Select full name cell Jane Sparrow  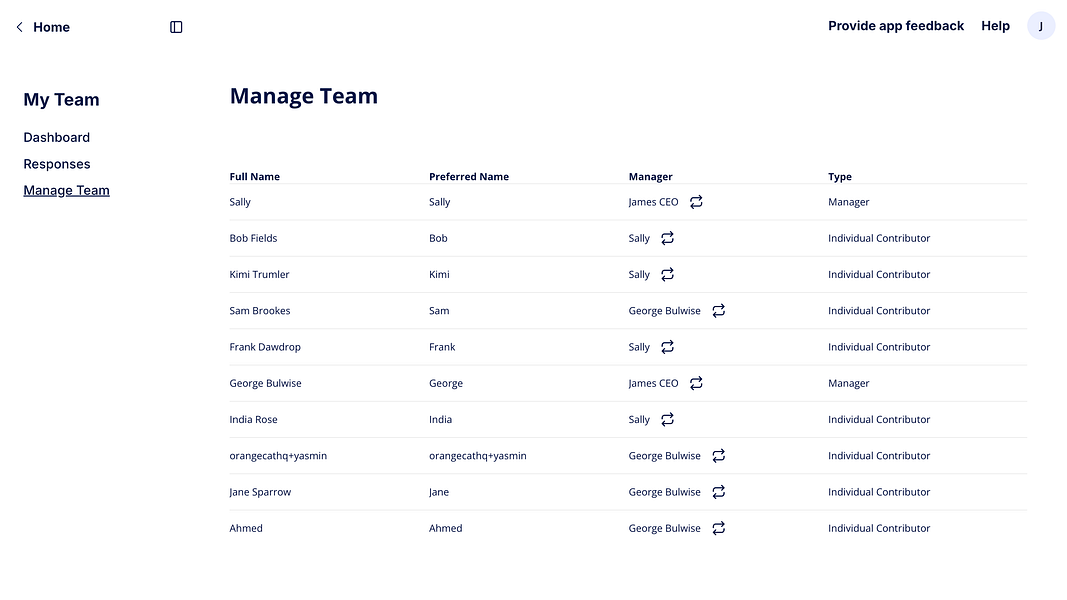click(260, 492)
